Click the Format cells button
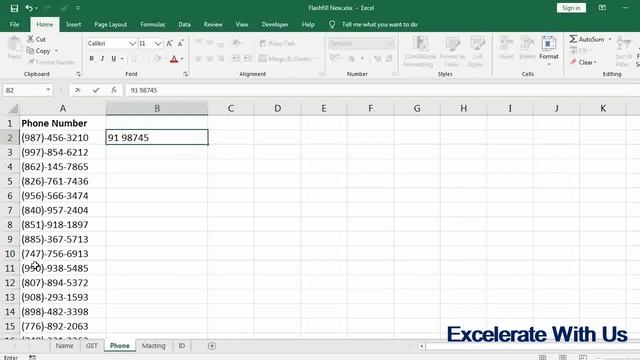 [549, 50]
